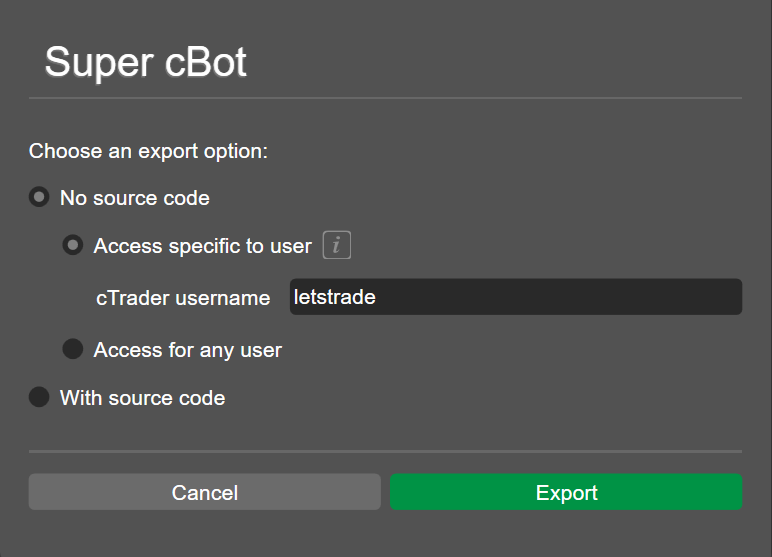This screenshot has height=557, width=772.
Task: Place cursor on the "letstrade" username text
Action: (335, 297)
